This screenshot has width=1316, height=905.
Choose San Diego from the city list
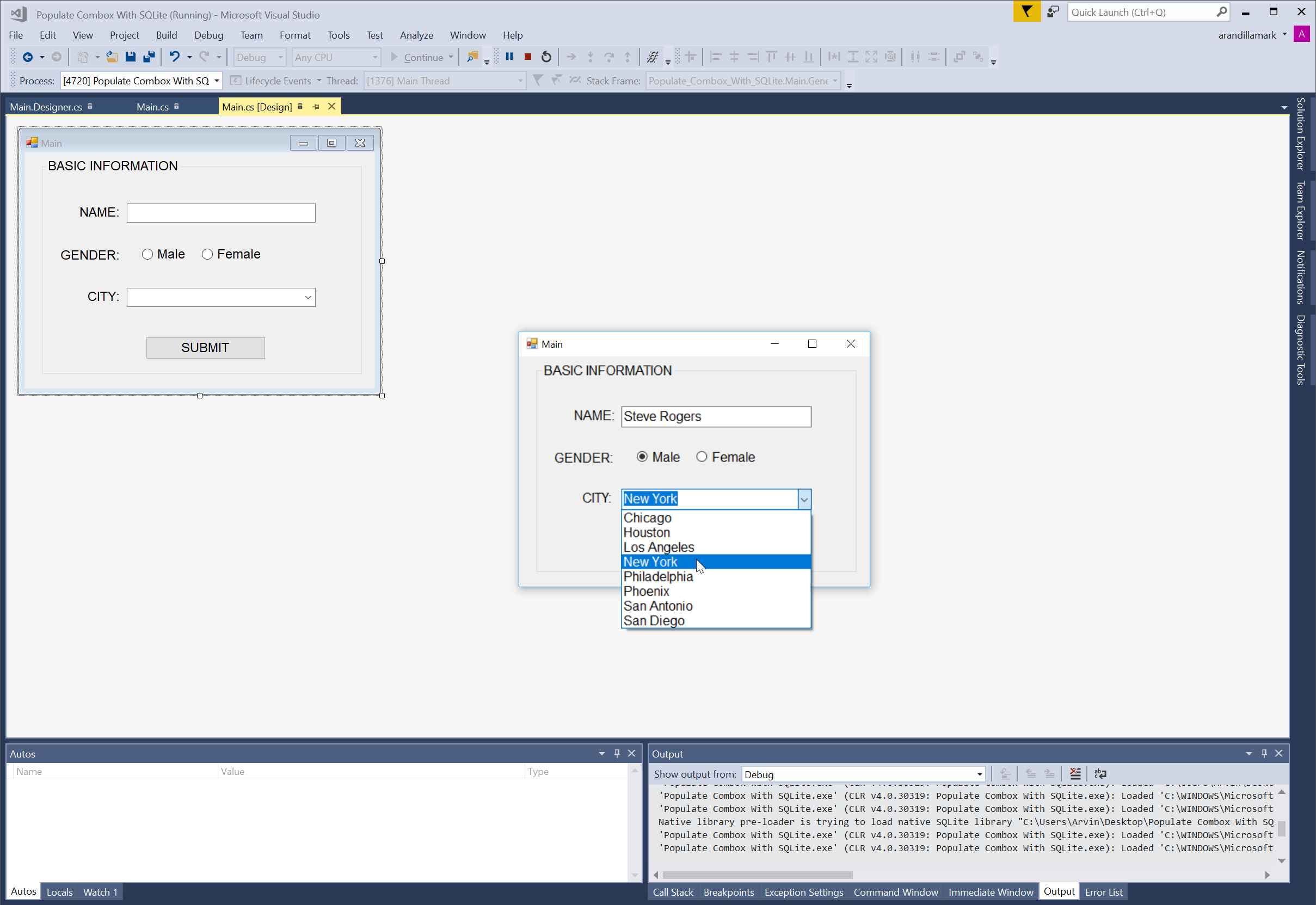click(716, 621)
